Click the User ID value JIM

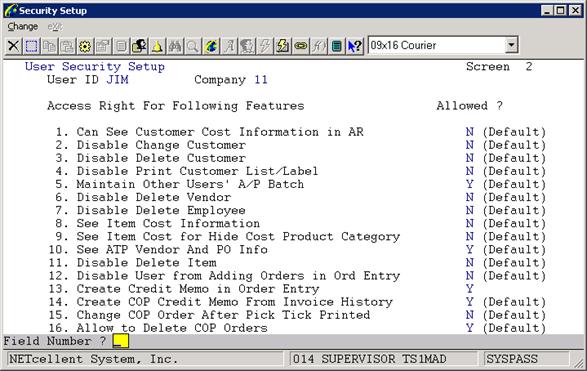tap(117, 80)
